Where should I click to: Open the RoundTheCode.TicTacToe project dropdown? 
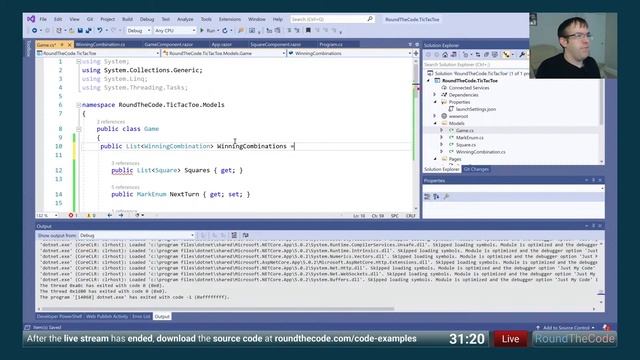pyautogui.click(x=98, y=53)
